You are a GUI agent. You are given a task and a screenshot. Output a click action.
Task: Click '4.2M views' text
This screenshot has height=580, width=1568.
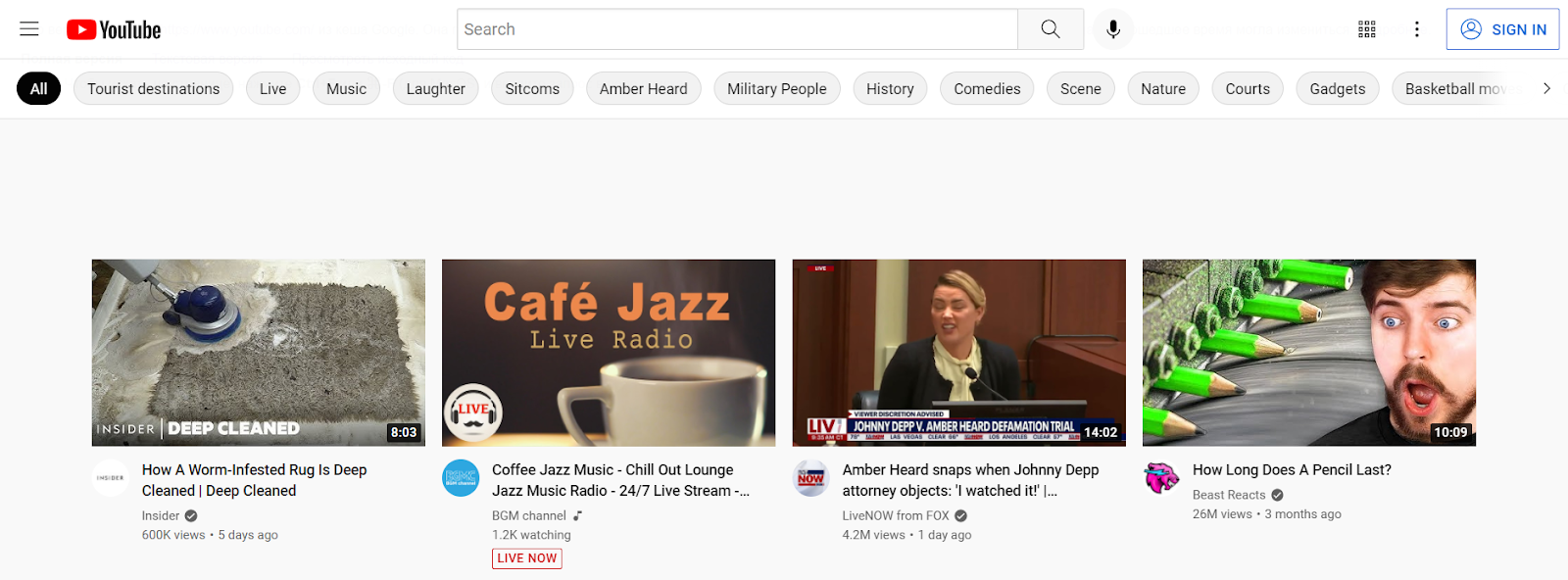tap(874, 535)
